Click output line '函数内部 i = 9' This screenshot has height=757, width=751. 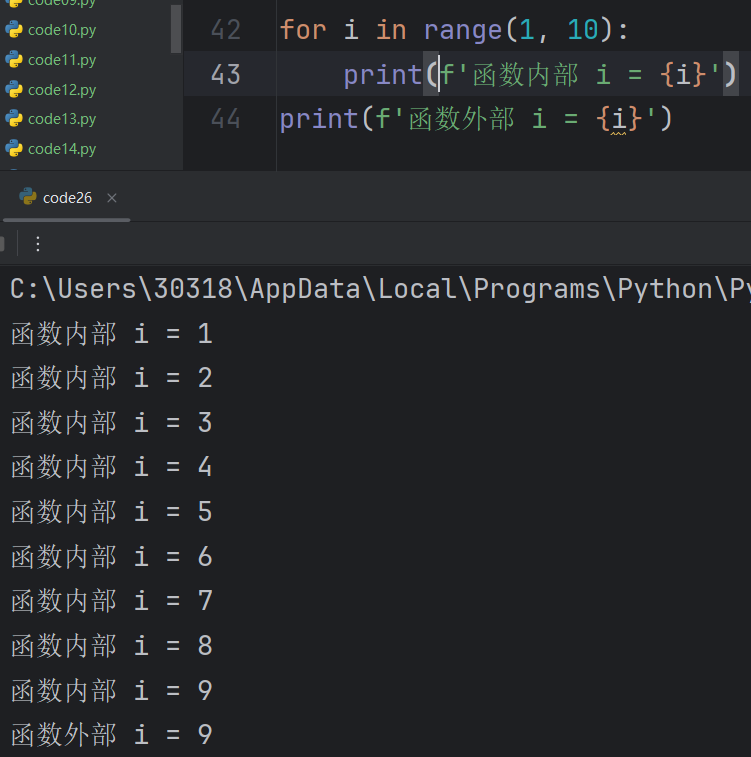click(x=111, y=690)
